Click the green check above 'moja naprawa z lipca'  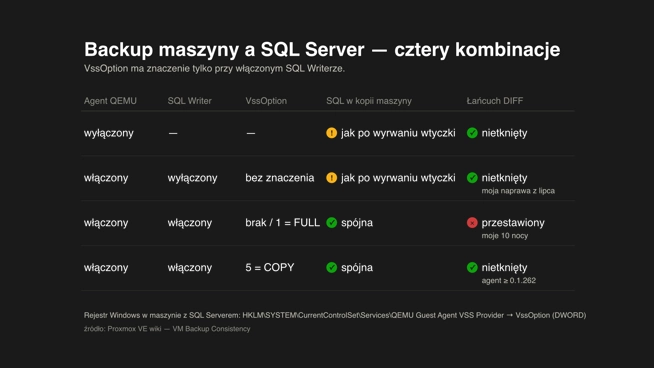pyautogui.click(x=472, y=178)
